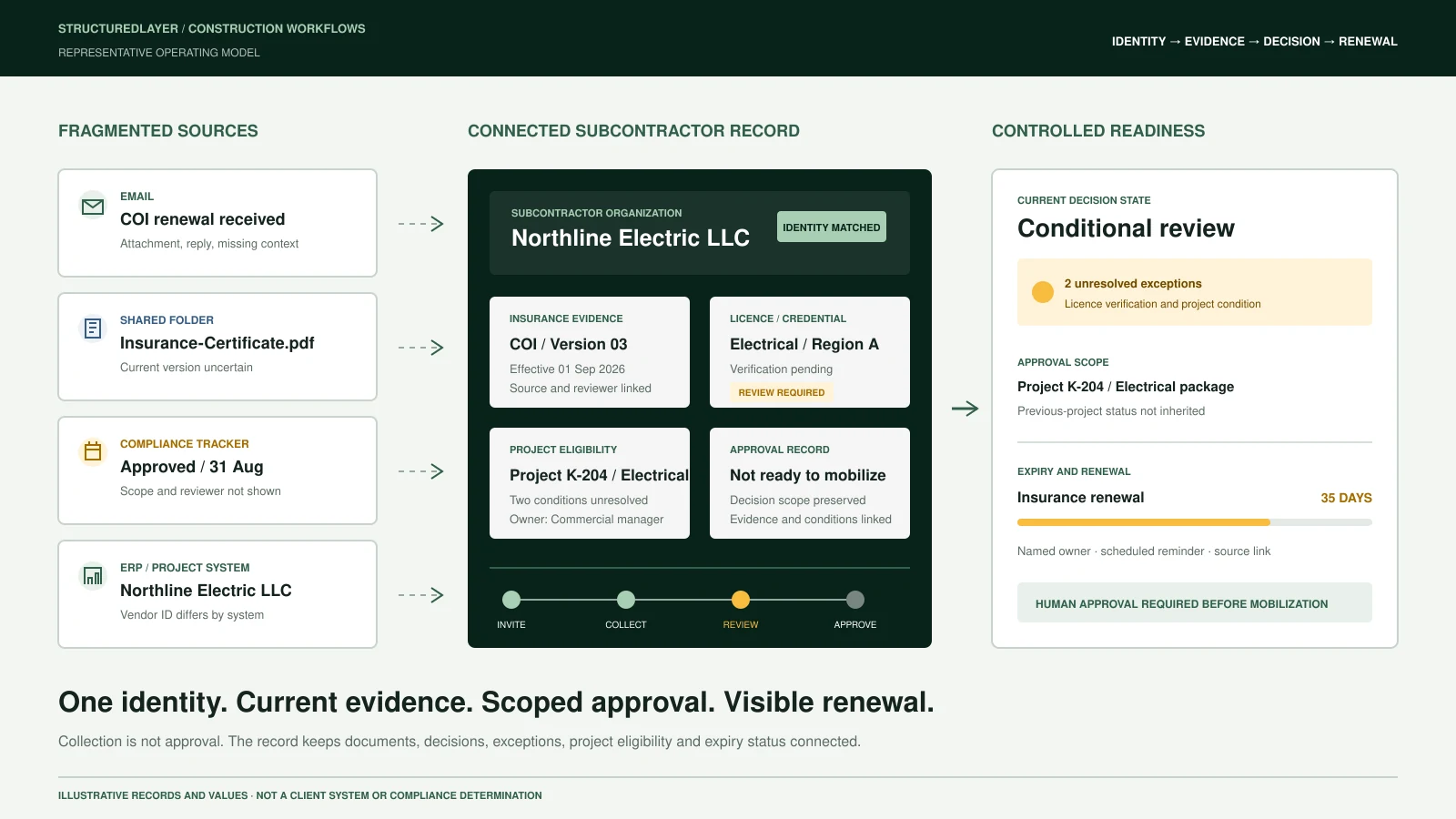
Task: Open the COI / Version 03 evidence card
Action: pyautogui.click(x=590, y=352)
